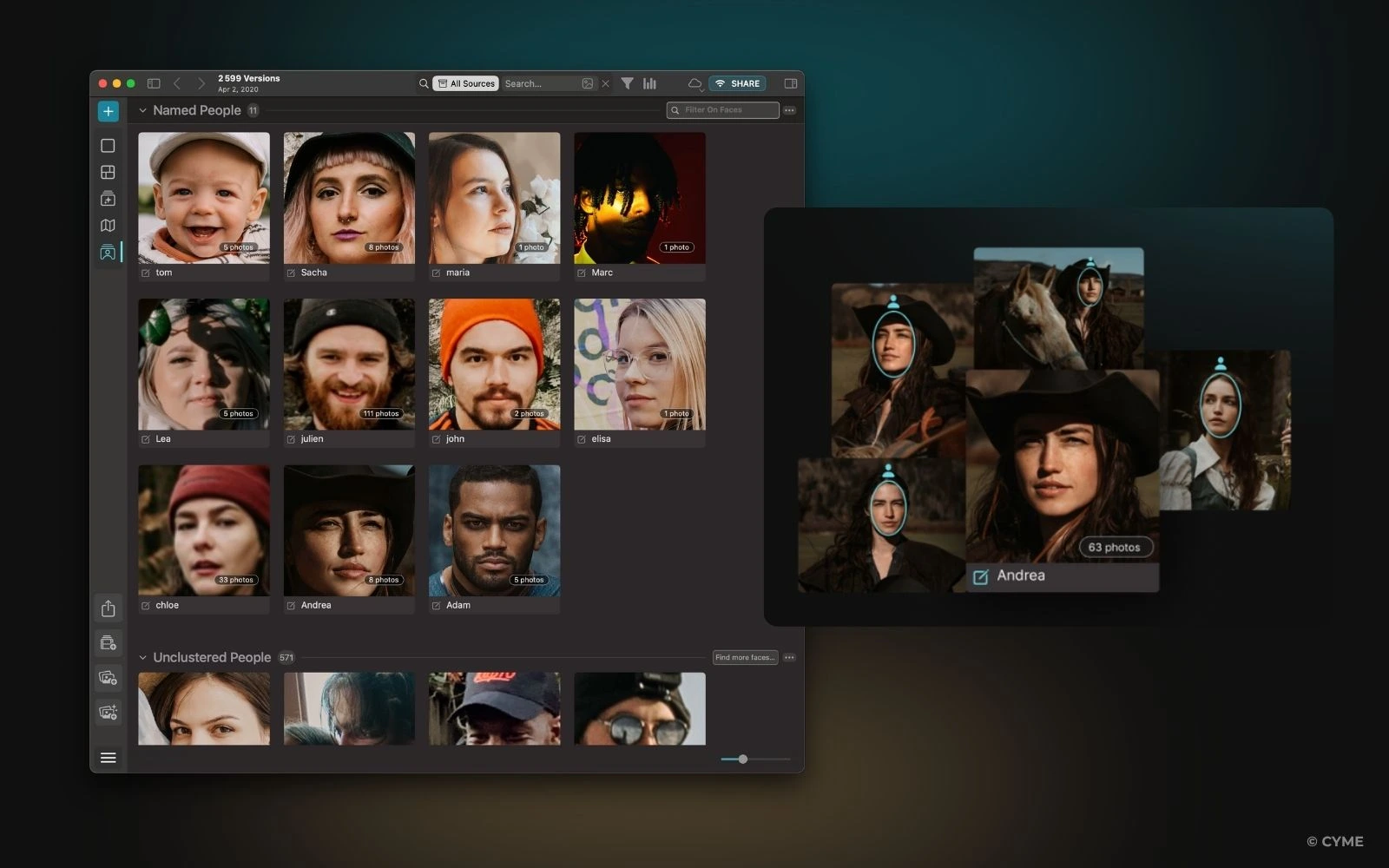Click the 2 599 Versions title

click(249, 78)
